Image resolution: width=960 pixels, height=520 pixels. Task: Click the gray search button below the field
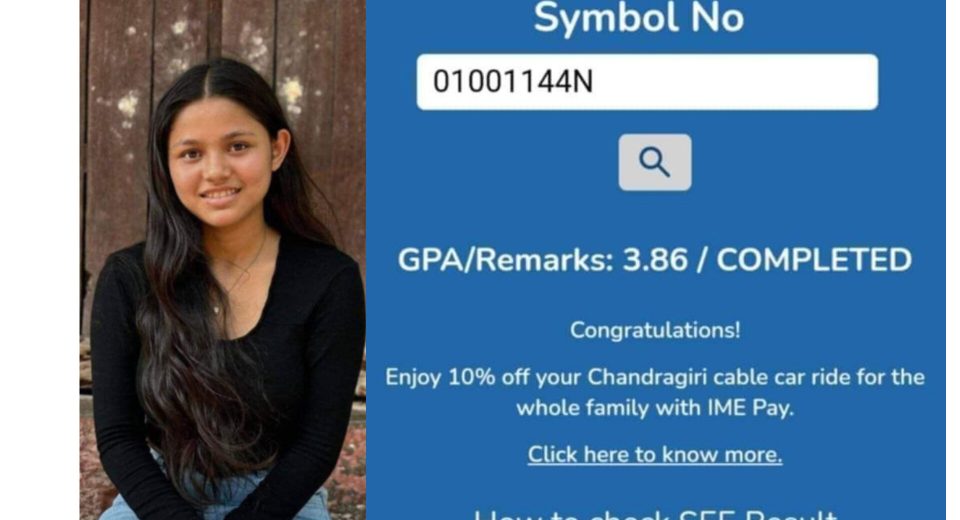[654, 162]
